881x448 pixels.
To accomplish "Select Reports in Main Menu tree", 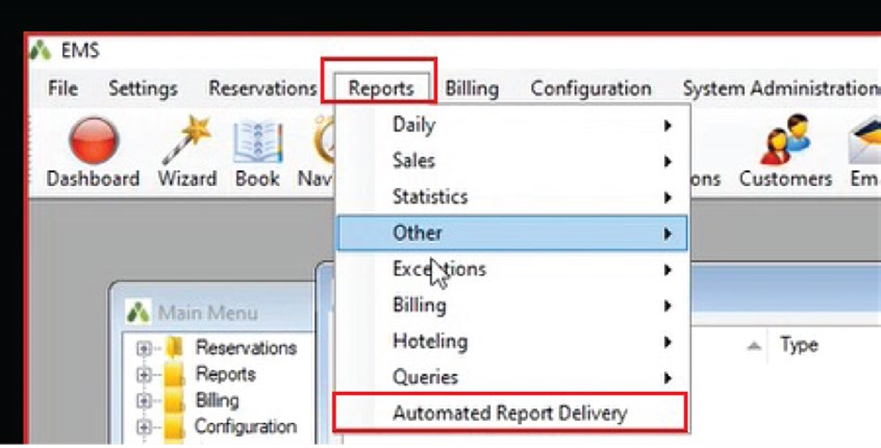I will coord(225,374).
